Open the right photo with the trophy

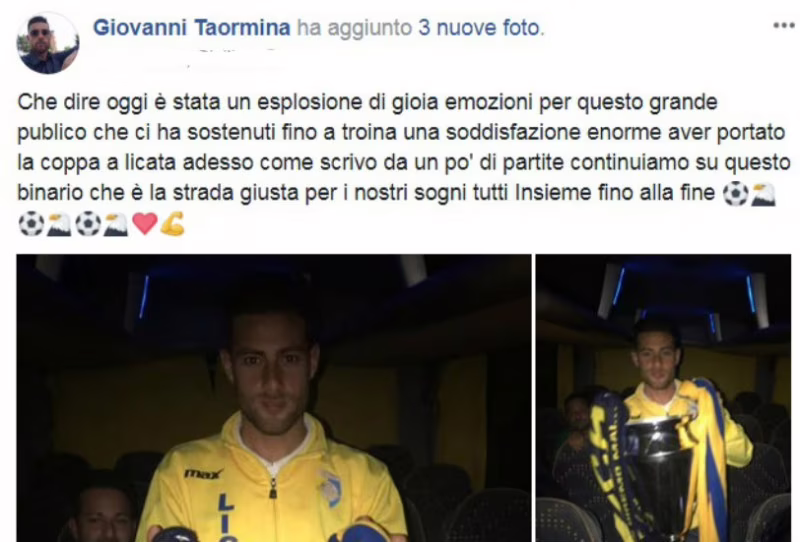point(663,398)
